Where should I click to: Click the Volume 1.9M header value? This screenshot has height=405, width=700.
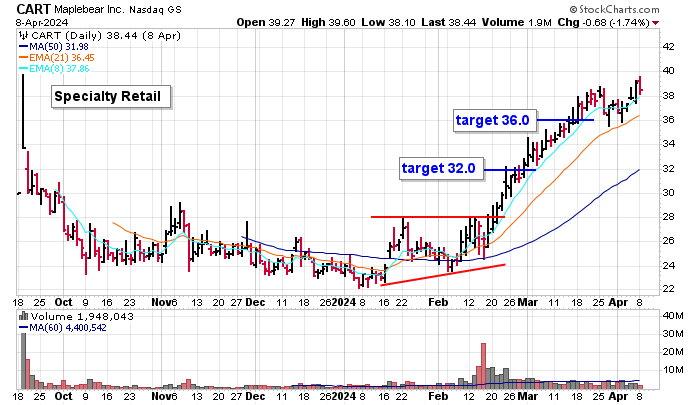click(x=517, y=22)
